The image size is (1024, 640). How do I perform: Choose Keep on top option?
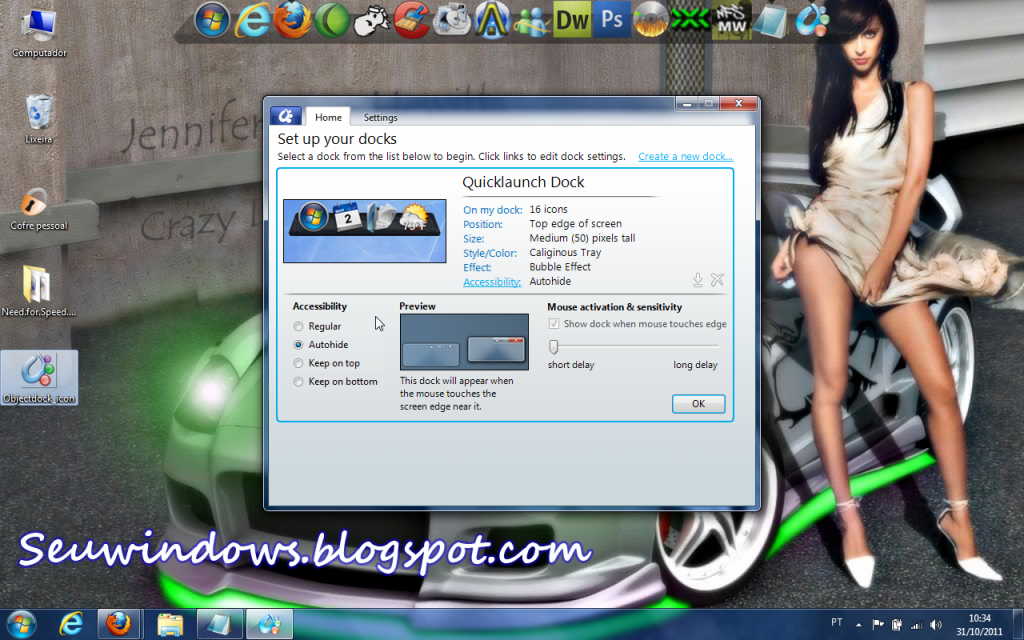[x=298, y=364]
